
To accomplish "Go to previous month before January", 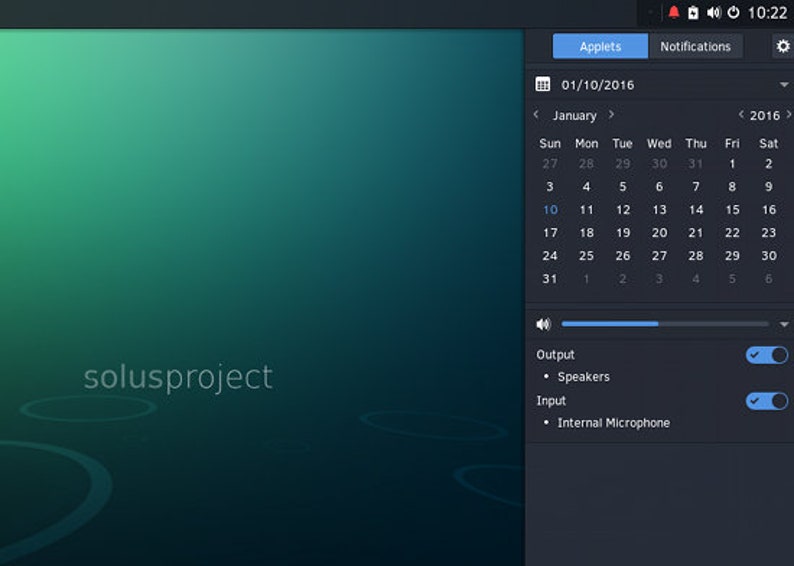I will (536, 115).
